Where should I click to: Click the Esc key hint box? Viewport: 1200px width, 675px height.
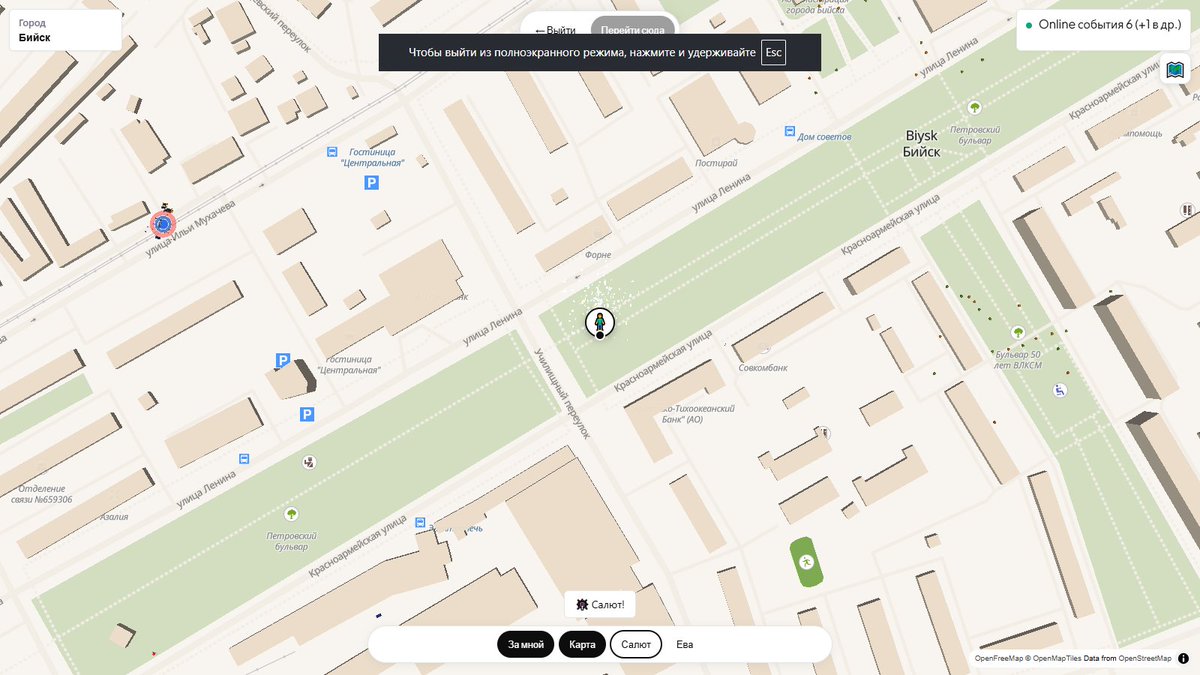coord(773,53)
